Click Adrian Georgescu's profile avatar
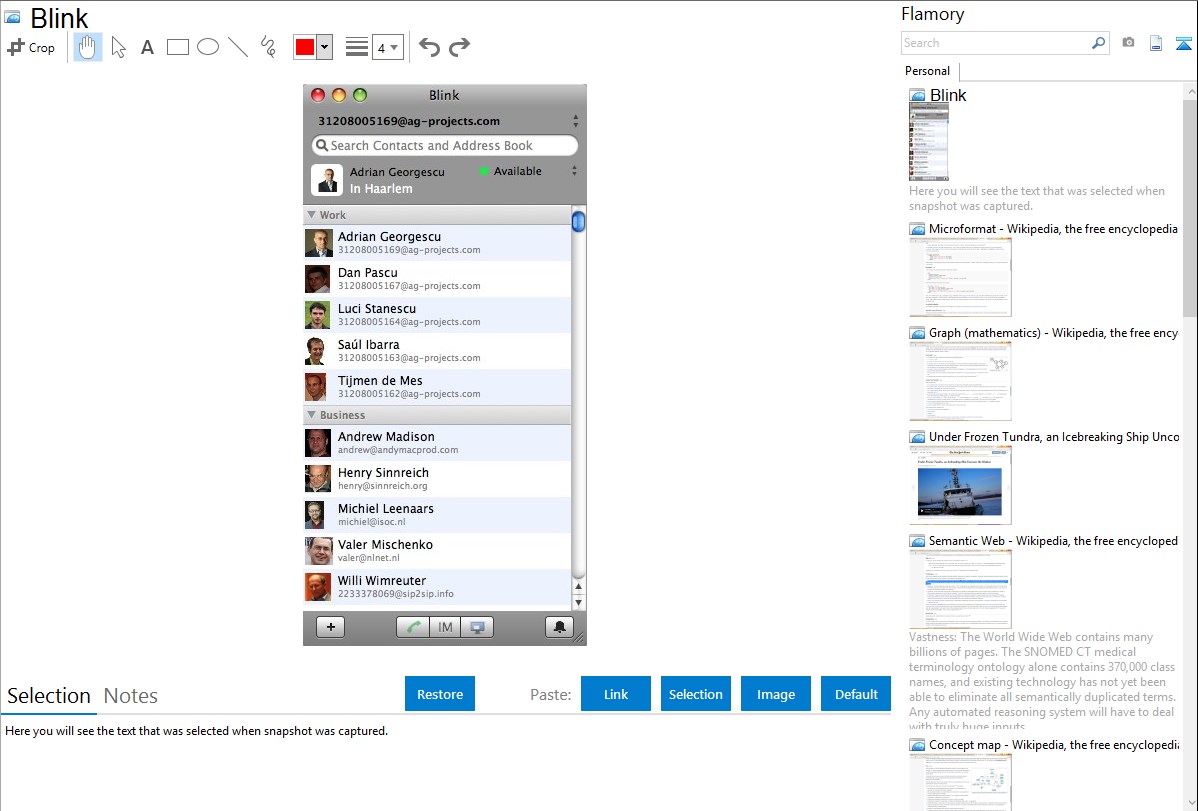Viewport: 1198px width, 811px height. pyautogui.click(x=327, y=180)
